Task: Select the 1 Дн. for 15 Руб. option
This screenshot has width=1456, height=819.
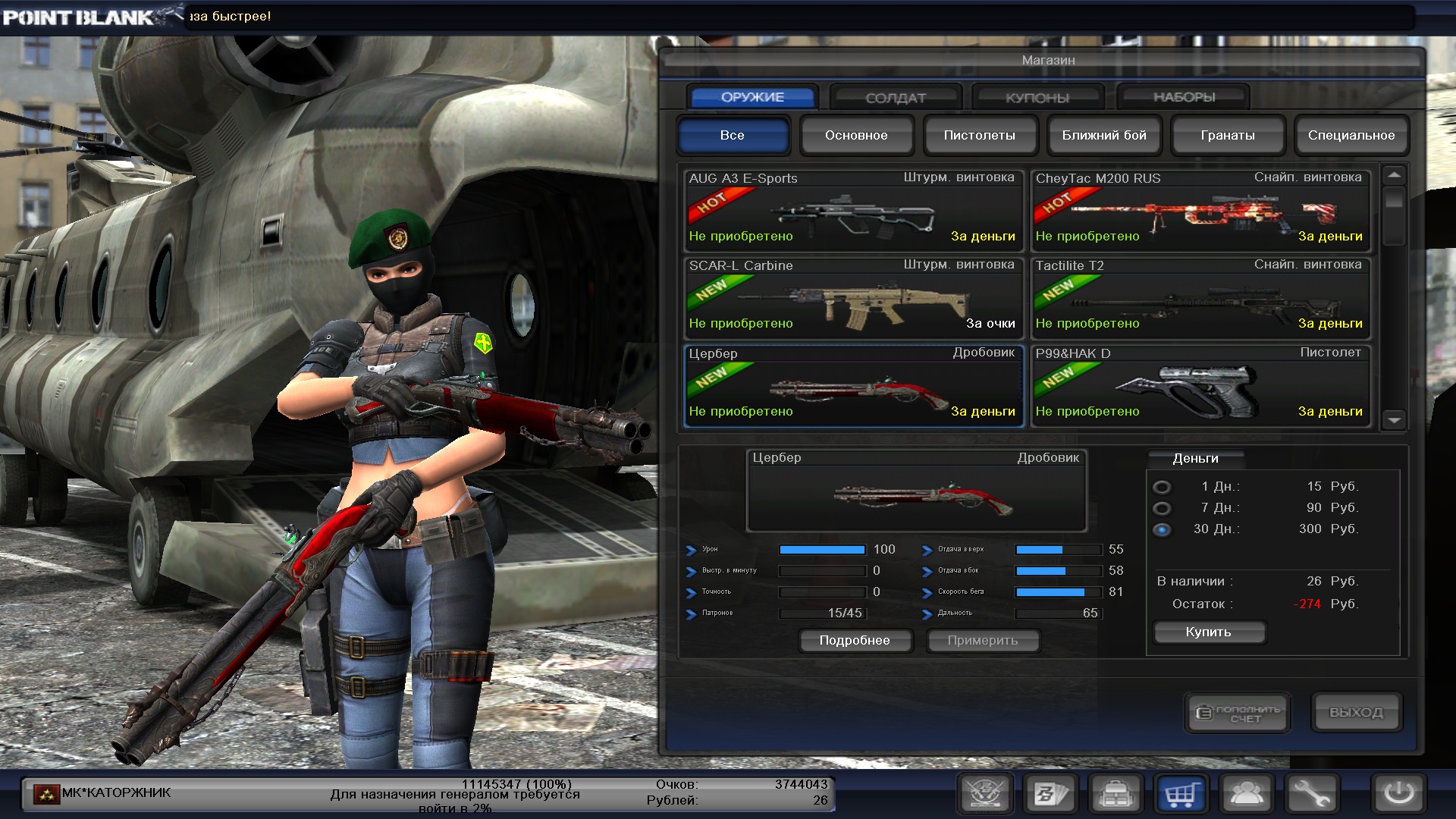Action: coord(1162,487)
